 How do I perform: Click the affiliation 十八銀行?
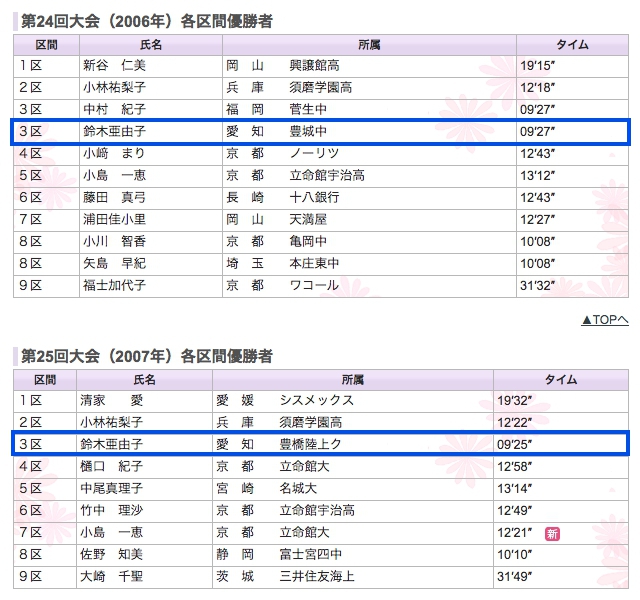(314, 198)
